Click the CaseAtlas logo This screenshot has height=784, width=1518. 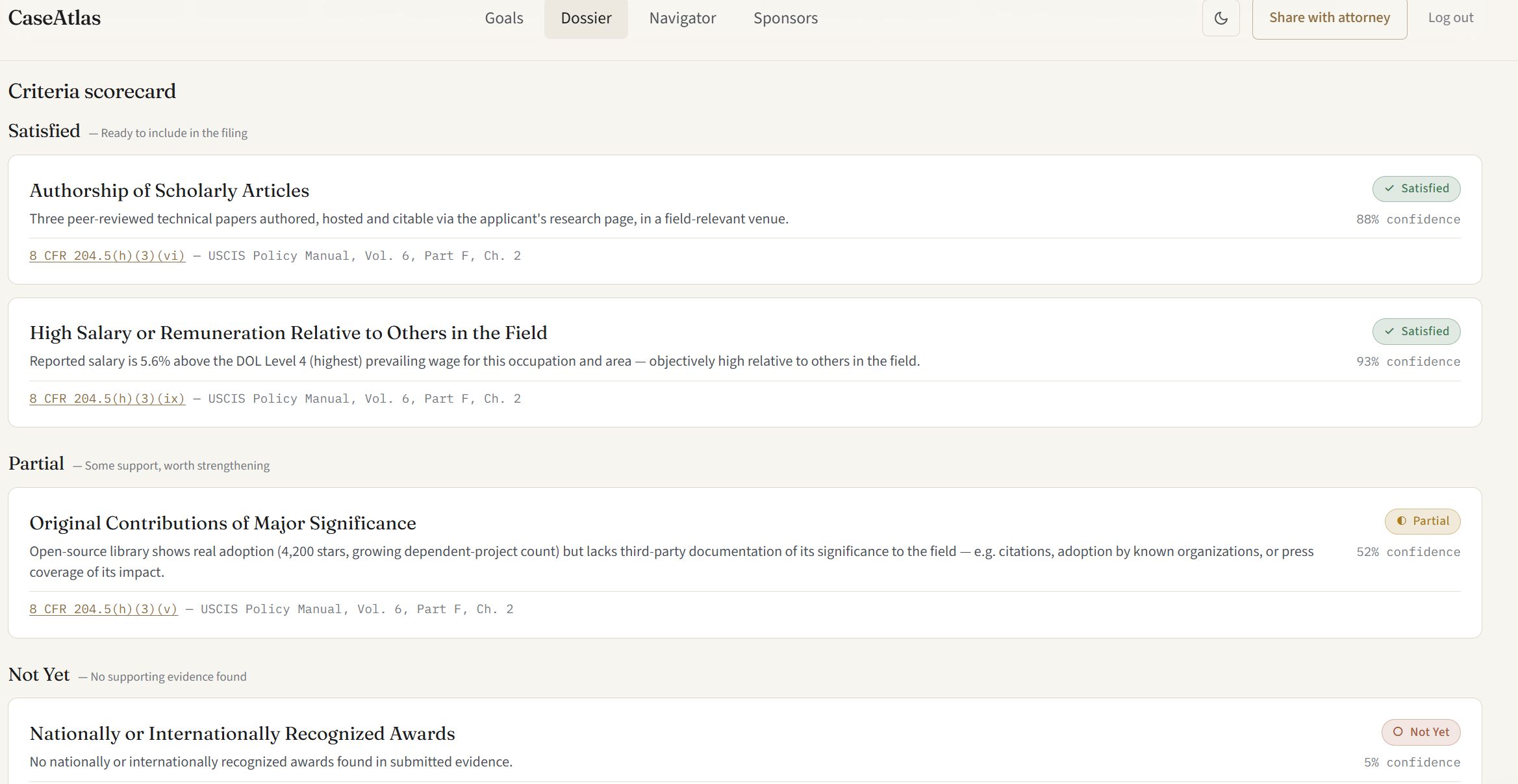click(55, 18)
